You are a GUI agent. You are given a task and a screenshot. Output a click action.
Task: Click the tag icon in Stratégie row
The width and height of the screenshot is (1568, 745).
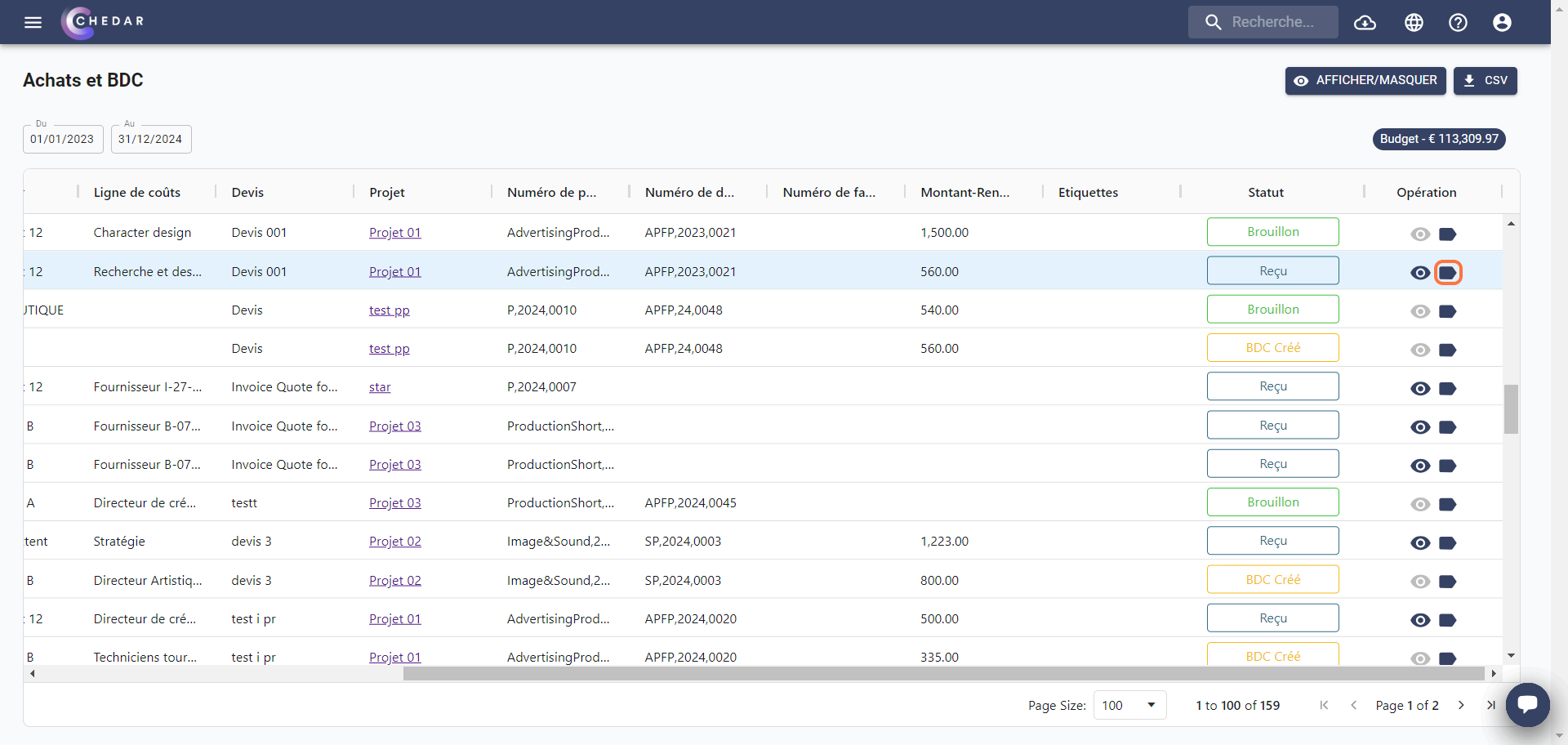point(1447,543)
